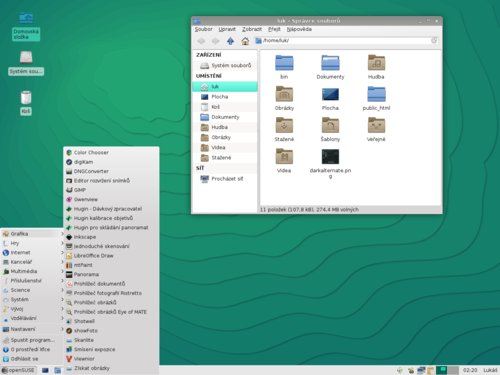Launch Color Chooser from the Grafika menu
500x375 pixels.
(x=111, y=152)
